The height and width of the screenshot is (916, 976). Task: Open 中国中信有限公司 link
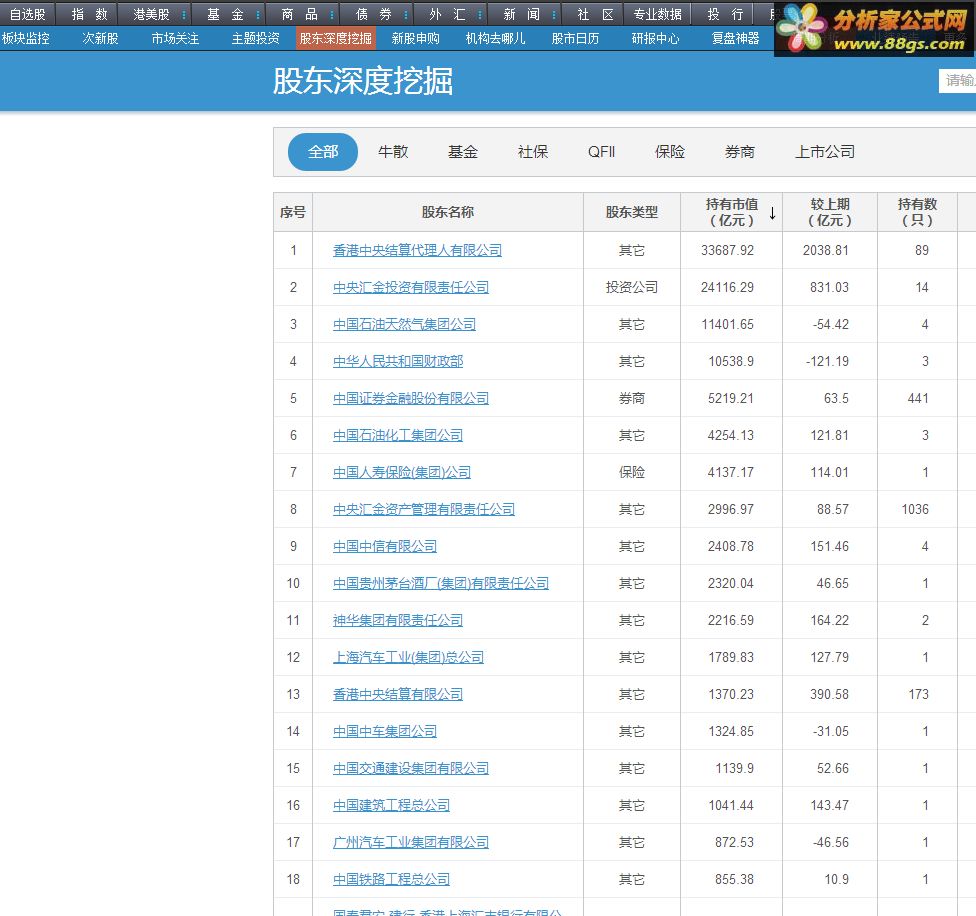click(x=385, y=546)
